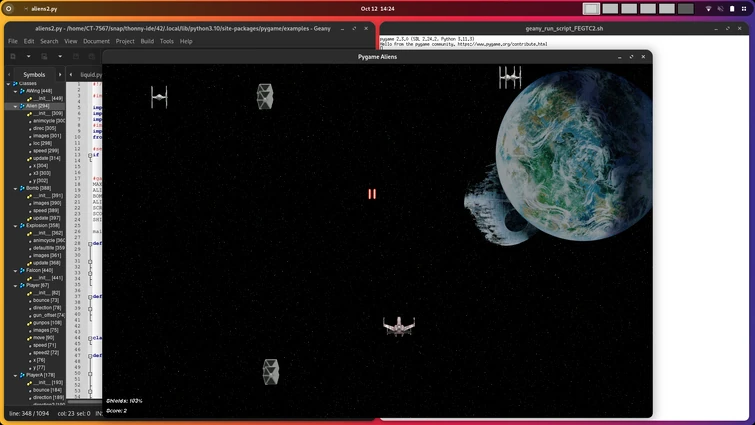The width and height of the screenshot is (755, 425).
Task: Click the TIE fighter near the planet
Action: pos(510,77)
